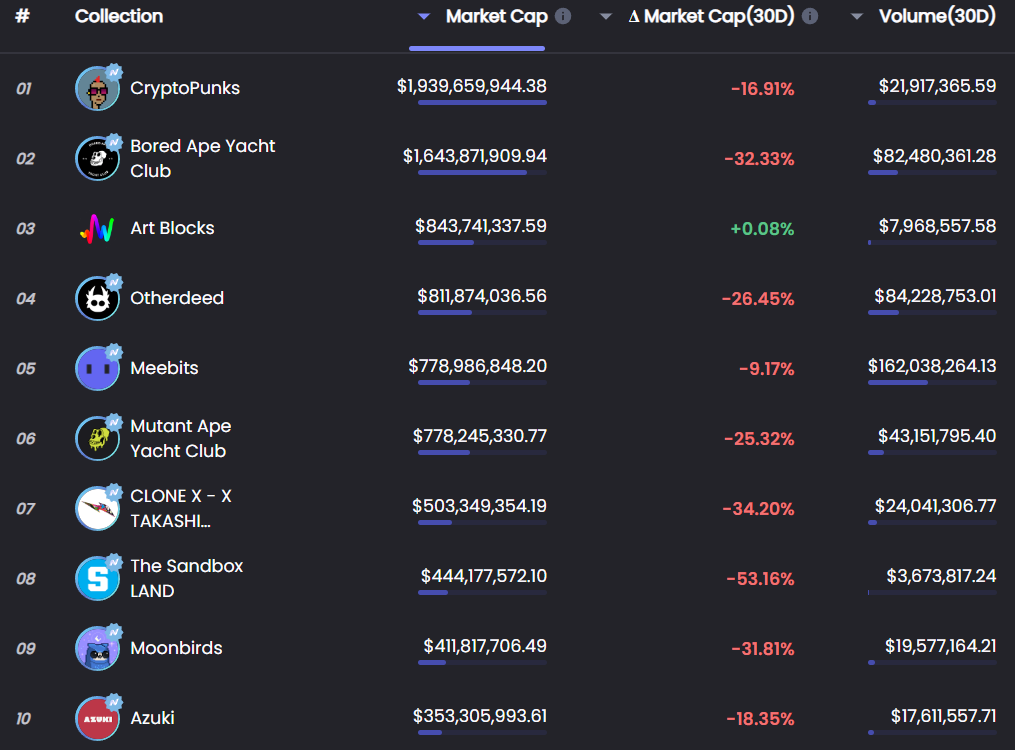The height and width of the screenshot is (750, 1015).
Task: Sort by Volume(30D) using its arrow
Action: [x=856, y=17]
